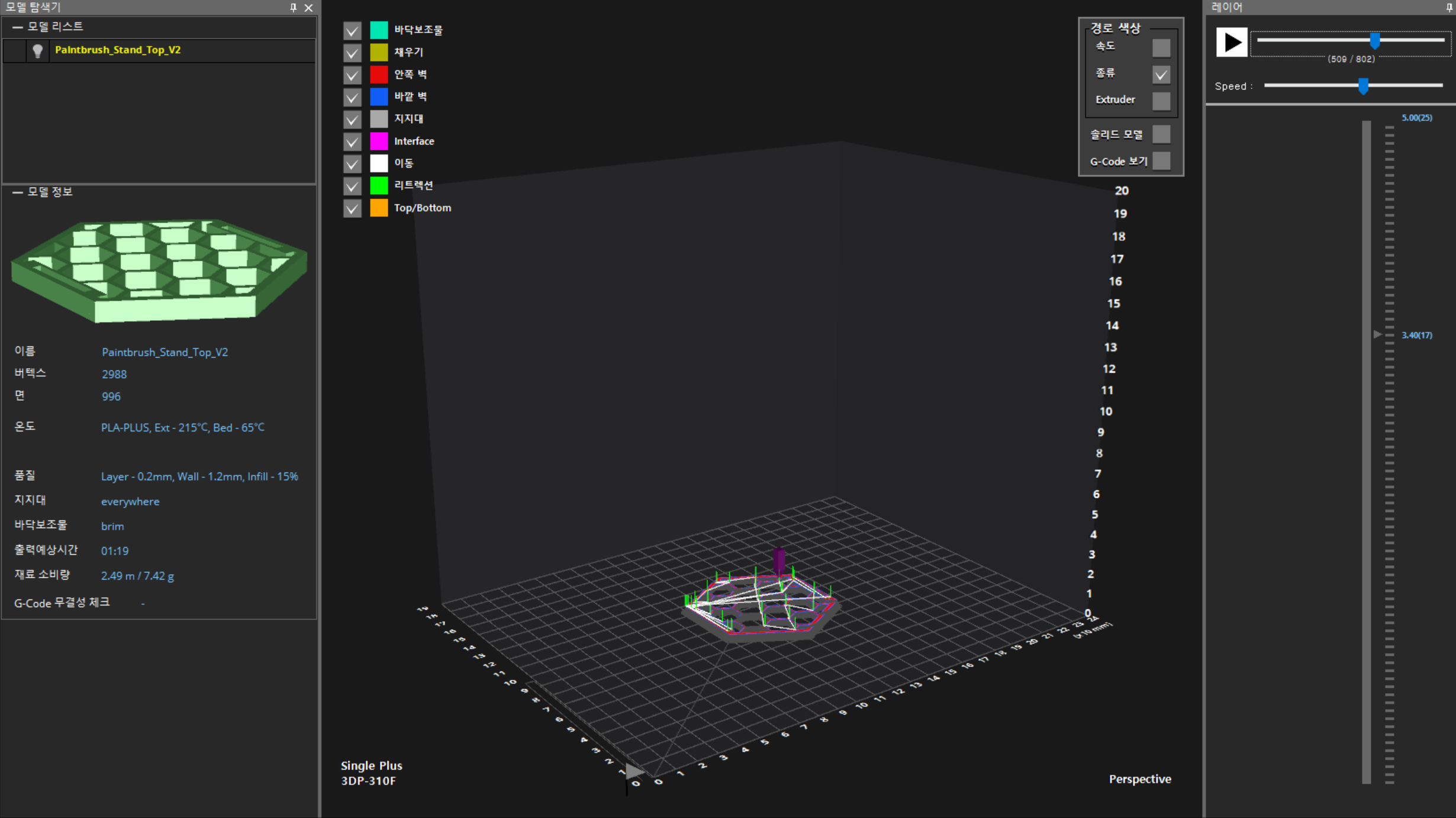The image size is (1456, 818).
Task: Enable G-Code 보기 checkbox
Action: tap(1161, 161)
